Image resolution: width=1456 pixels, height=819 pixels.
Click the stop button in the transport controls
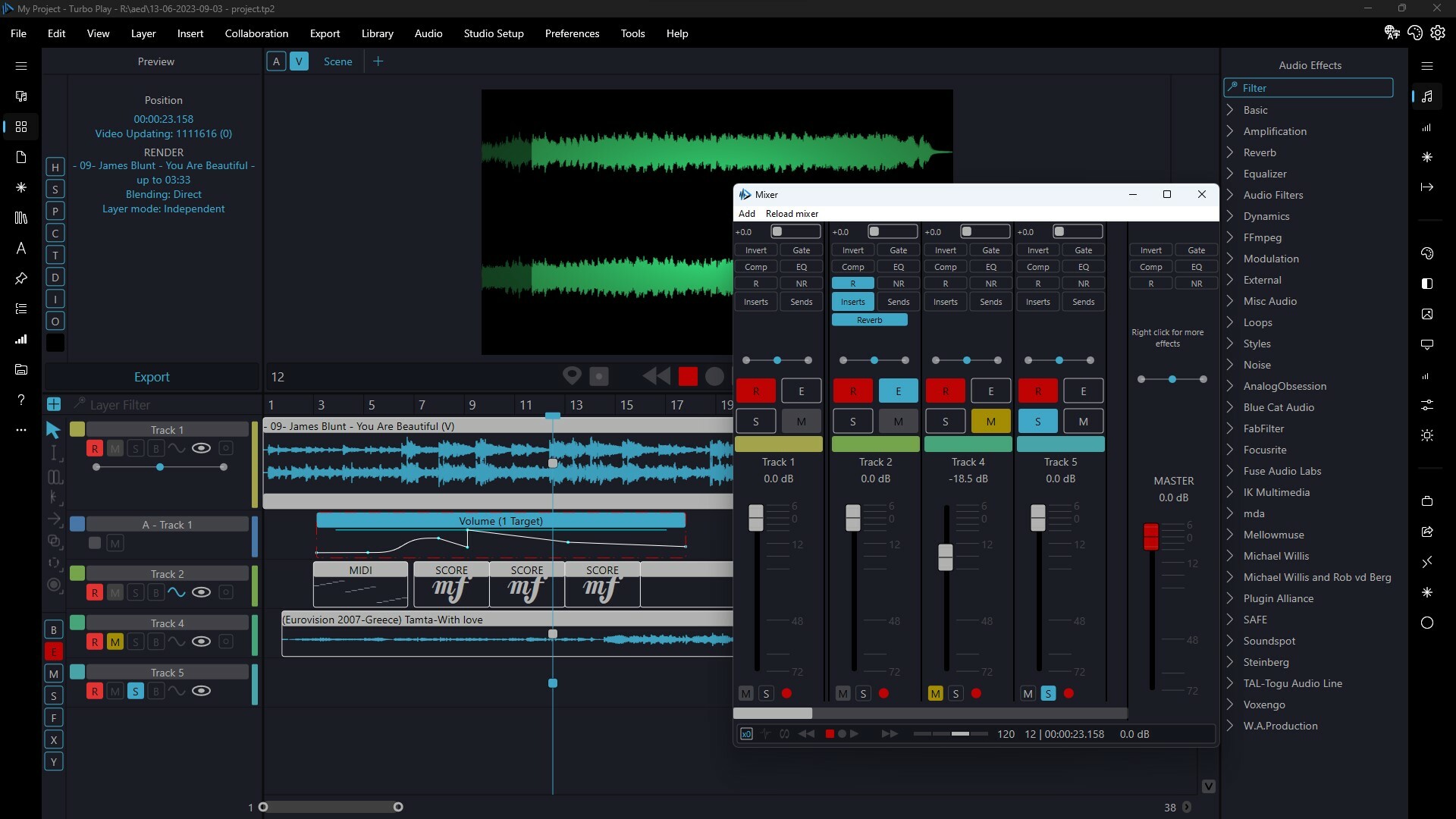[689, 375]
